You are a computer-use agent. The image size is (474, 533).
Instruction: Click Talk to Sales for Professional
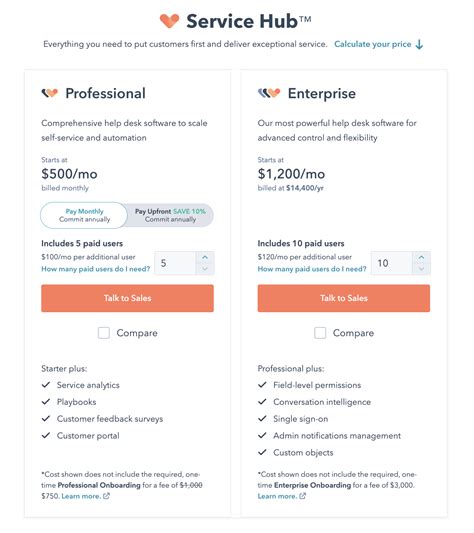pyautogui.click(x=128, y=298)
